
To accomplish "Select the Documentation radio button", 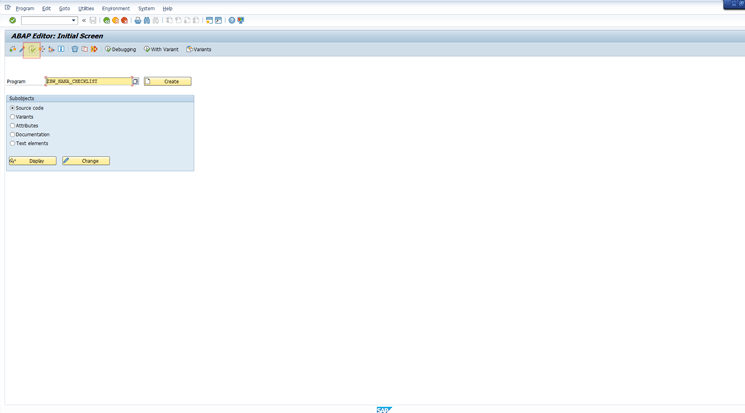I will click(x=12, y=134).
